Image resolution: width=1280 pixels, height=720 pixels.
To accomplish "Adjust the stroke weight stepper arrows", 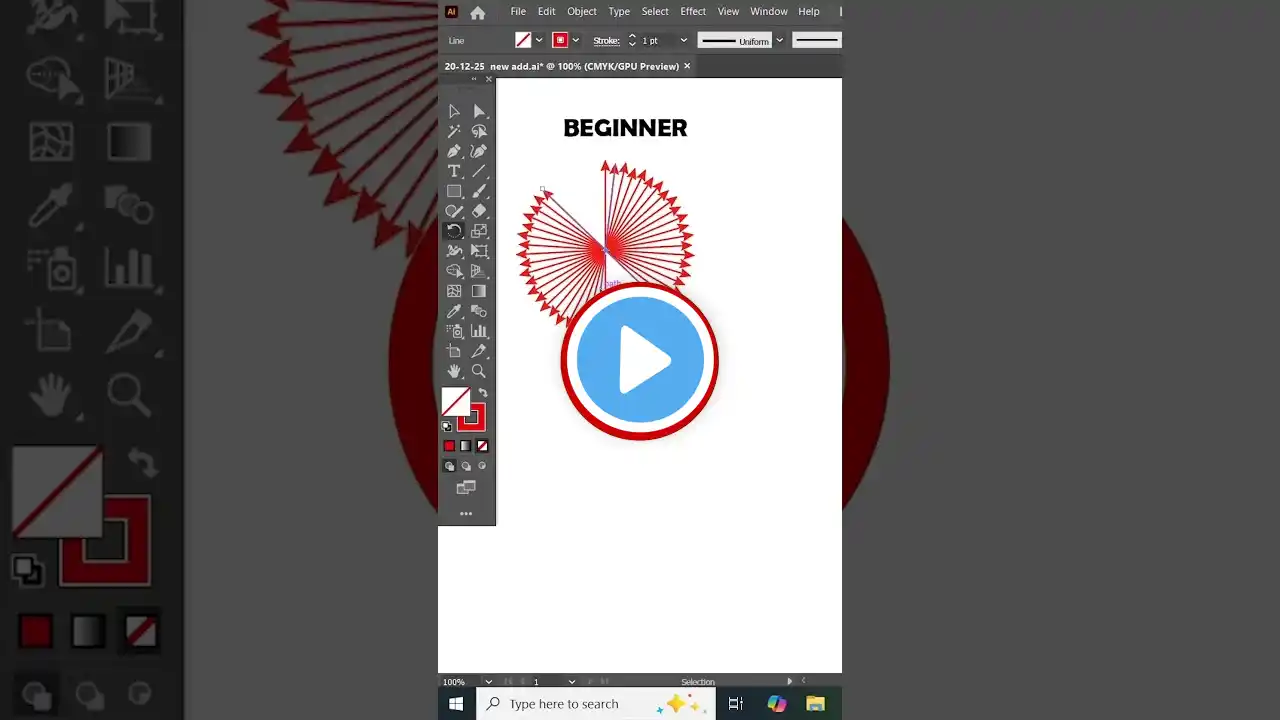I will [632, 41].
